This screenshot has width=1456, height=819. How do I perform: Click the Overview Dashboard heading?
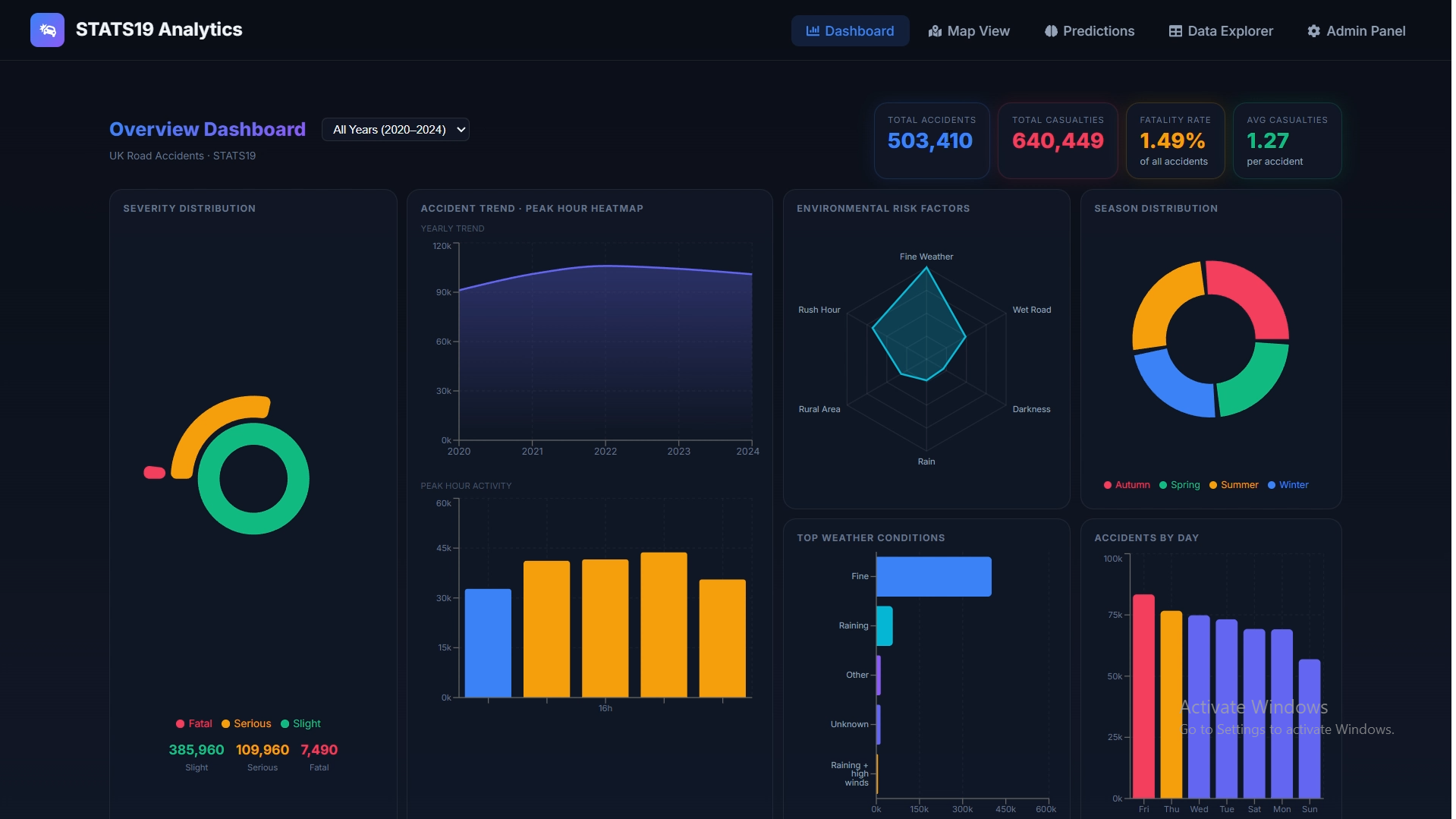[207, 129]
